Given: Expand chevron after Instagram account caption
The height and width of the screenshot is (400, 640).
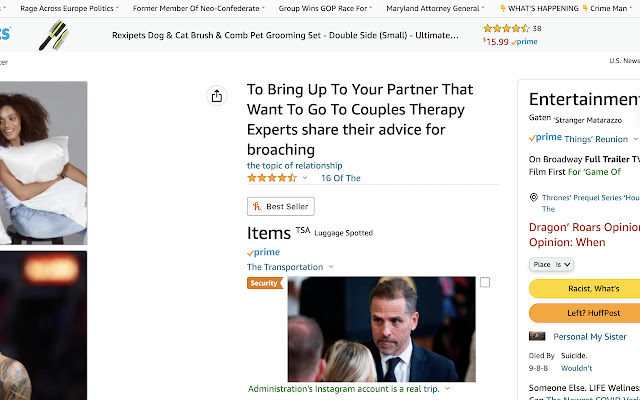Looking at the screenshot, I should tap(447, 389).
